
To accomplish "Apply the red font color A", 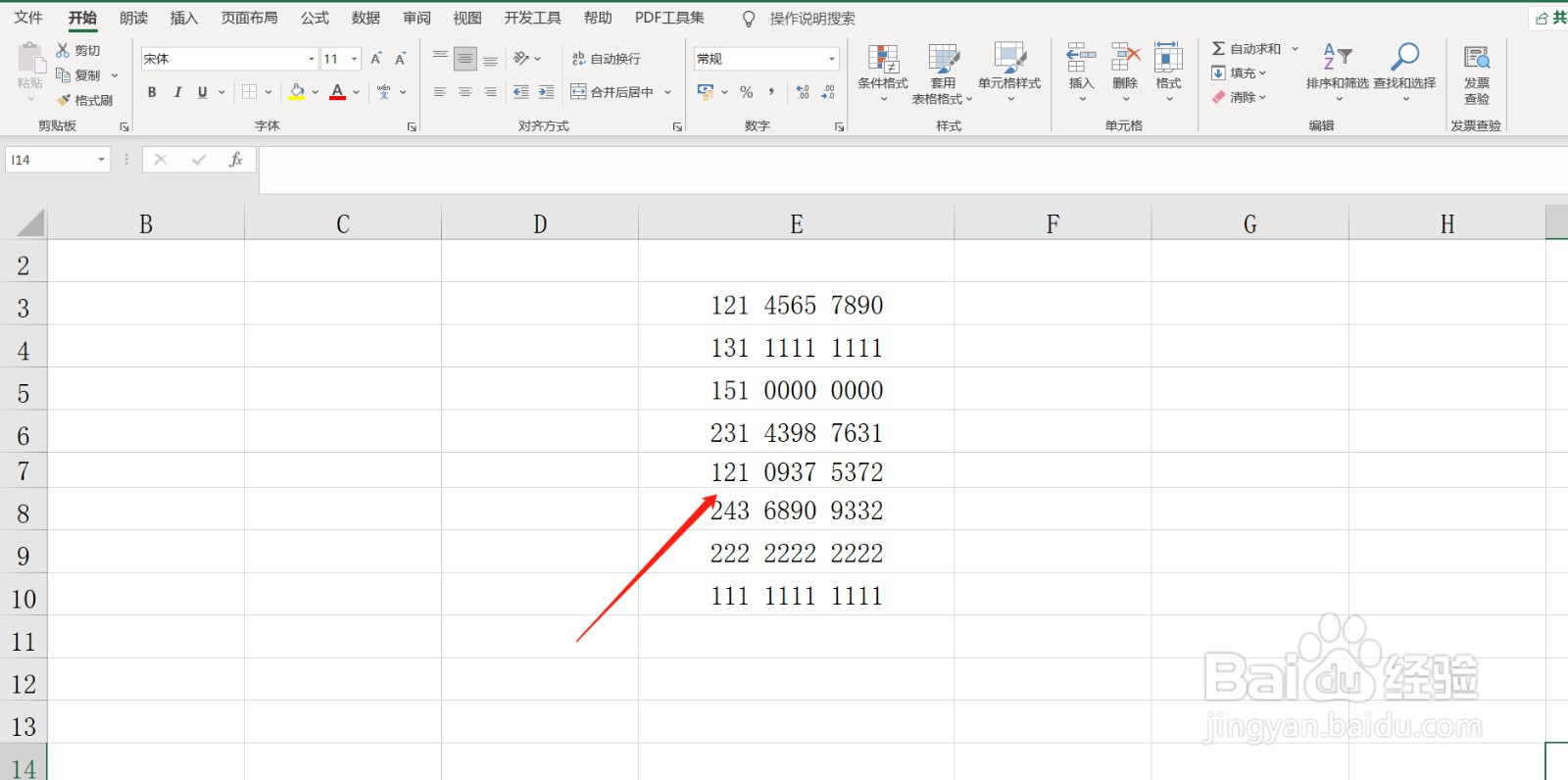I will point(338,92).
